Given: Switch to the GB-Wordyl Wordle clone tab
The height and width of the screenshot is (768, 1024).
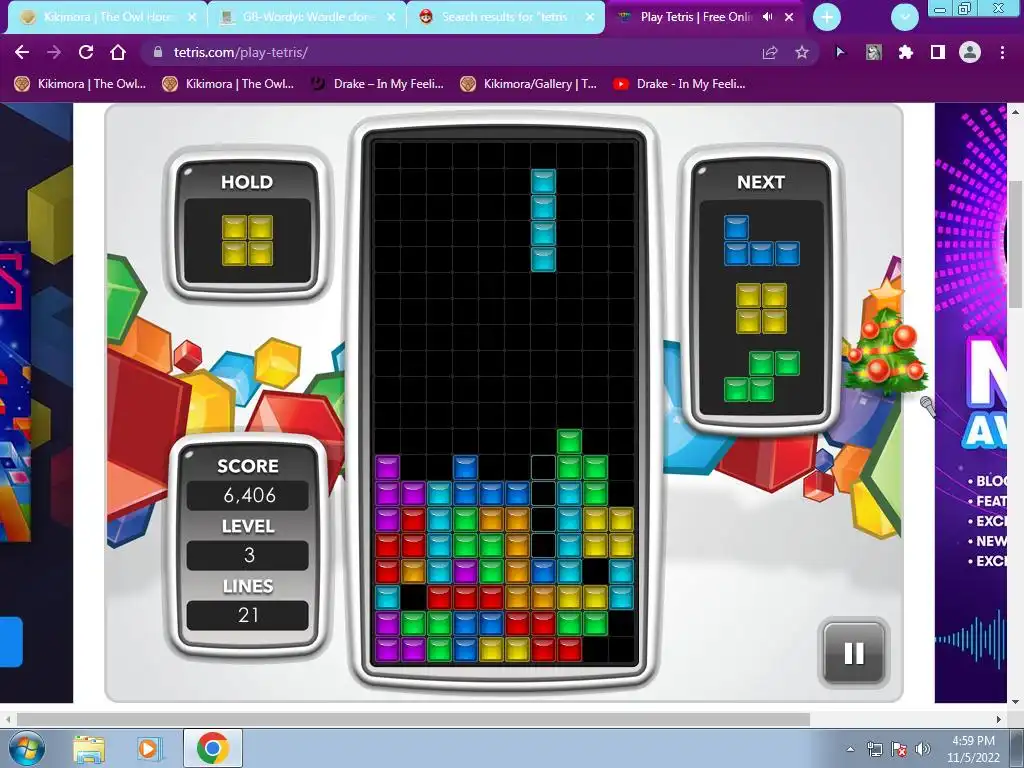Looking at the screenshot, I should tap(308, 17).
